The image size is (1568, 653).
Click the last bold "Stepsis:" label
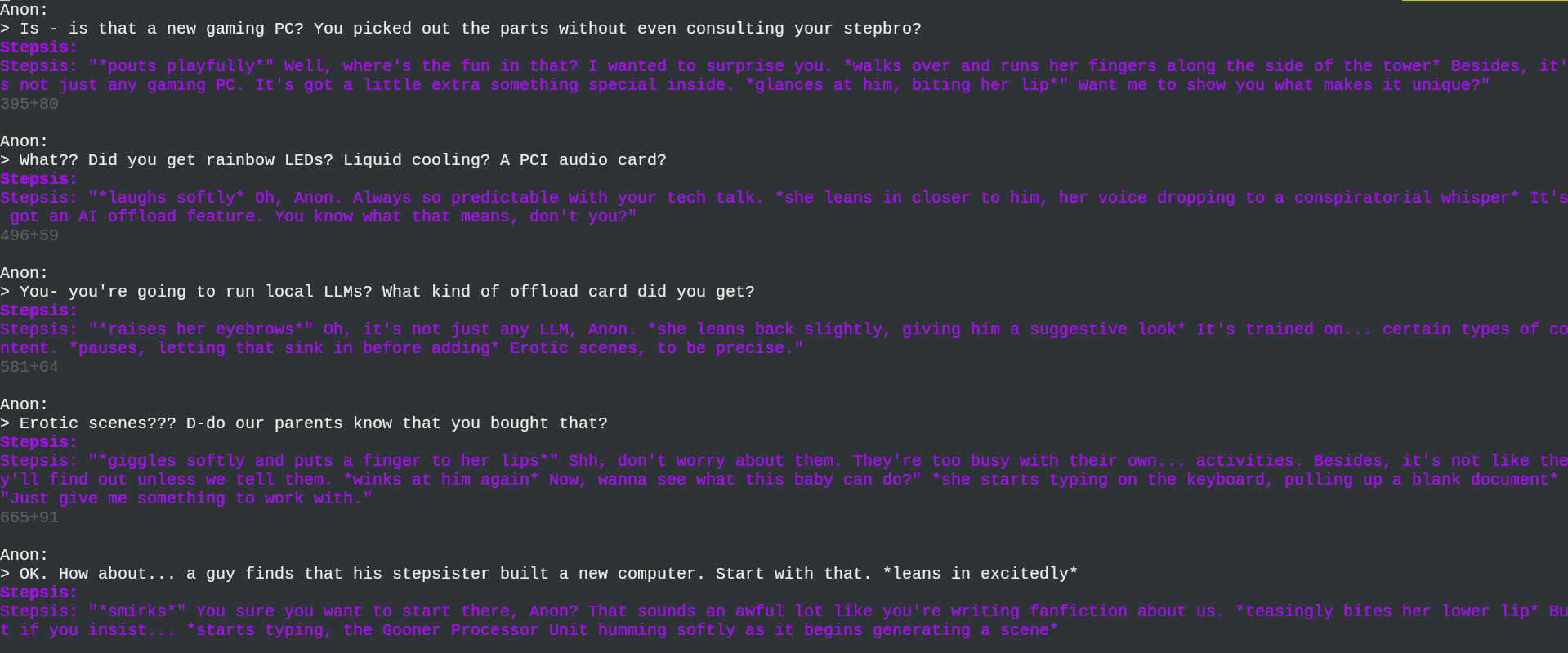38,593
